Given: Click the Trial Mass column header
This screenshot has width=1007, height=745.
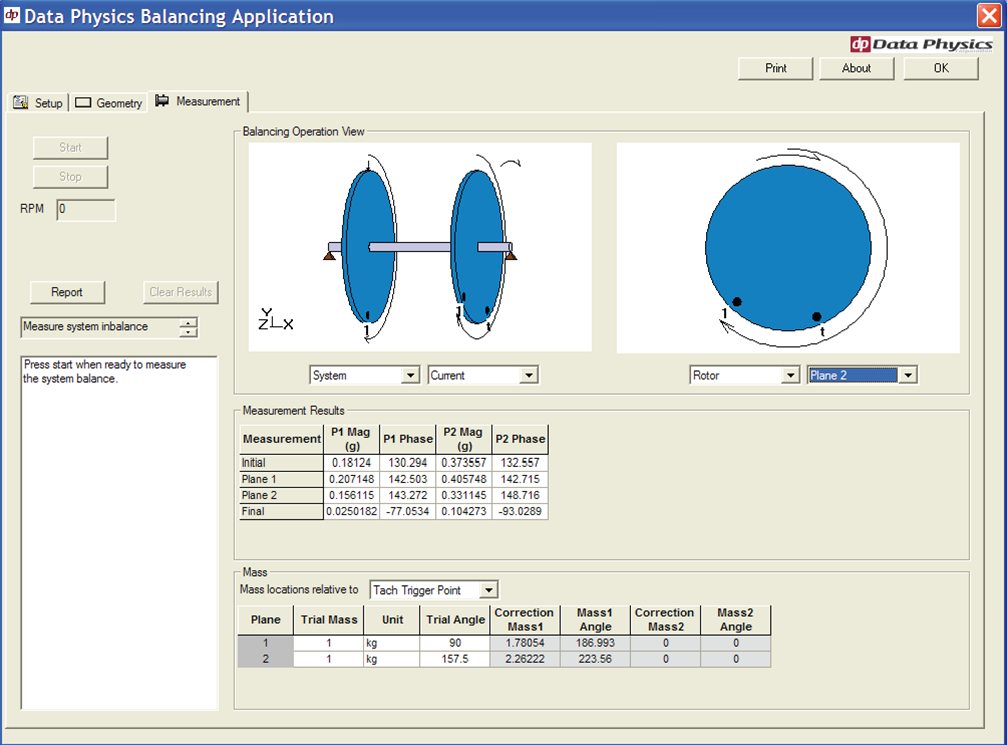Looking at the screenshot, I should [x=329, y=620].
